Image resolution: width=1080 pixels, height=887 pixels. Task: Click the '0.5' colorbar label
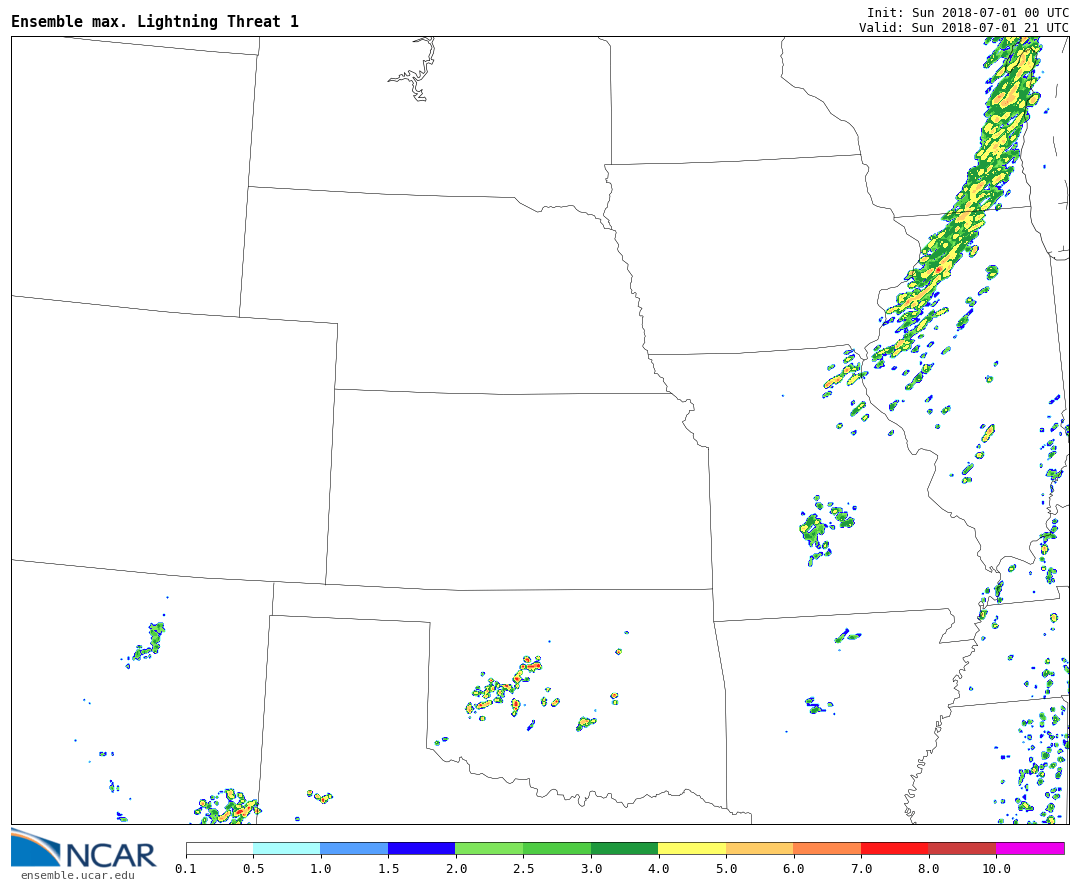(x=253, y=868)
